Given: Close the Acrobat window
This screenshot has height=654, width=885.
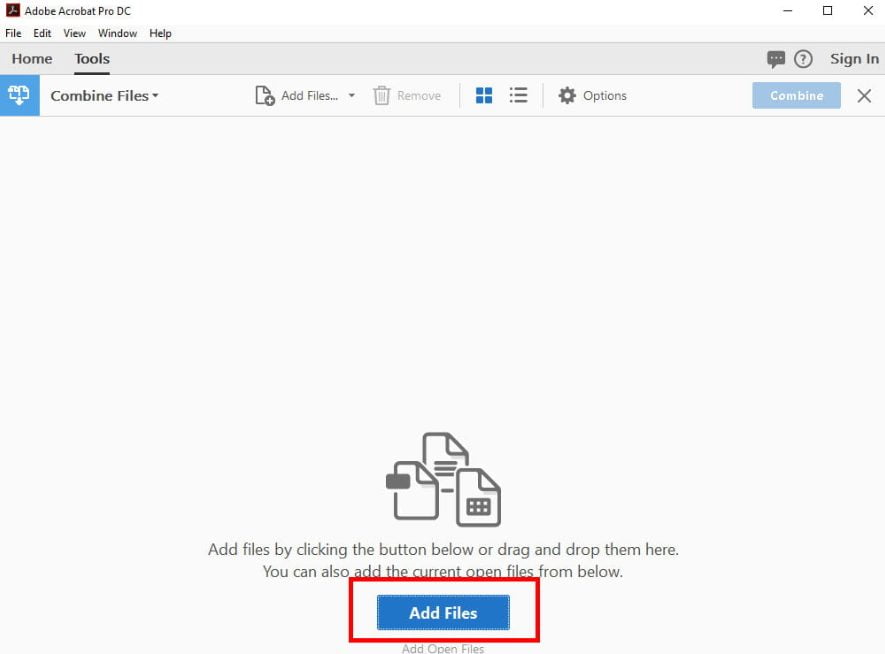Looking at the screenshot, I should coord(868,10).
